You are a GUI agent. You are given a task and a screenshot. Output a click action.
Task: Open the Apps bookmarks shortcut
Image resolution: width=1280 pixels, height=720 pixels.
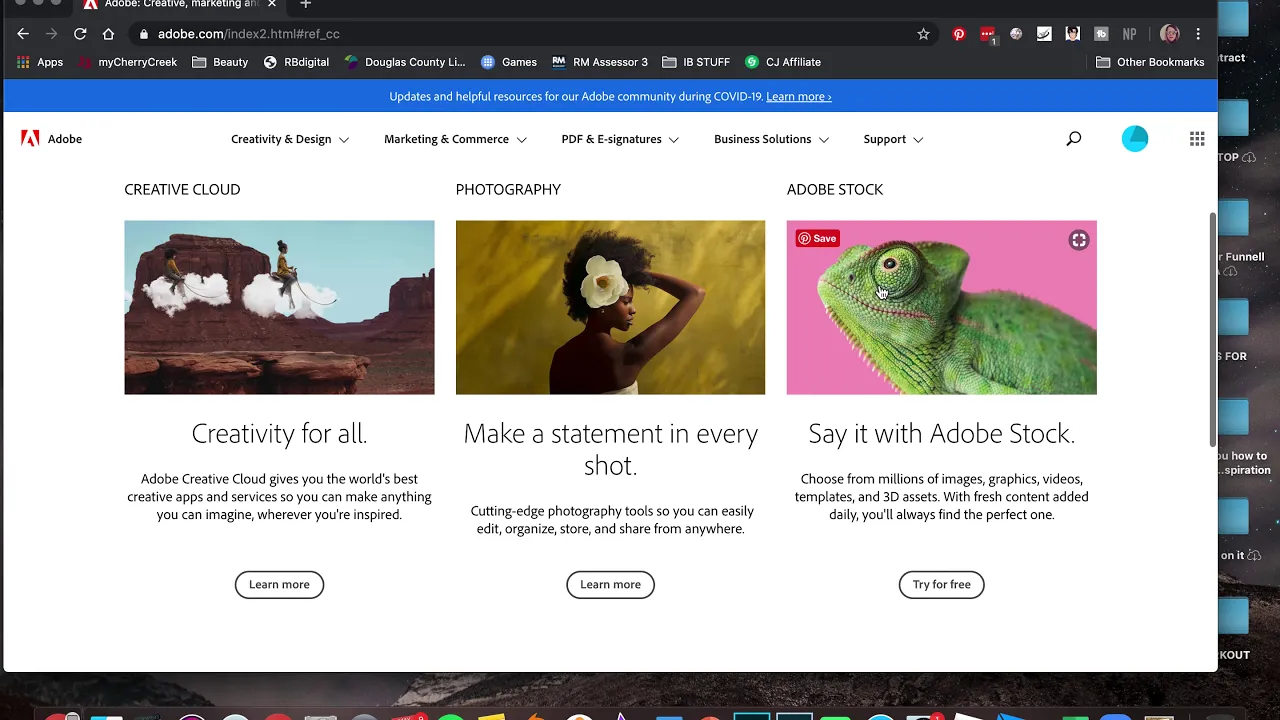coord(39,62)
